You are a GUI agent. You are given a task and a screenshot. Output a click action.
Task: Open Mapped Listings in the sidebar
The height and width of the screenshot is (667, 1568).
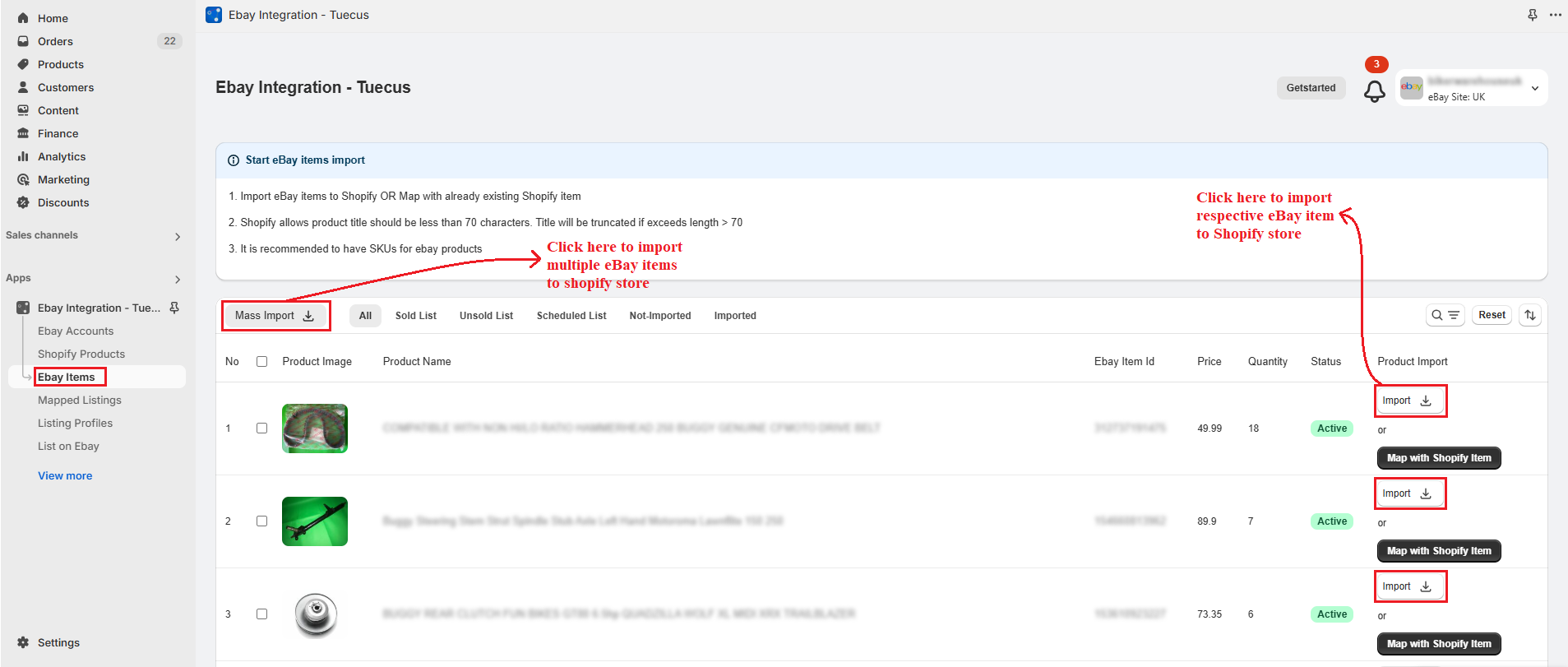(80, 400)
